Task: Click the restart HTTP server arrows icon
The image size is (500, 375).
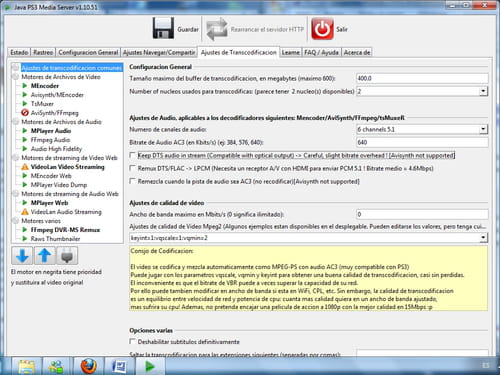Action: pos(217,29)
